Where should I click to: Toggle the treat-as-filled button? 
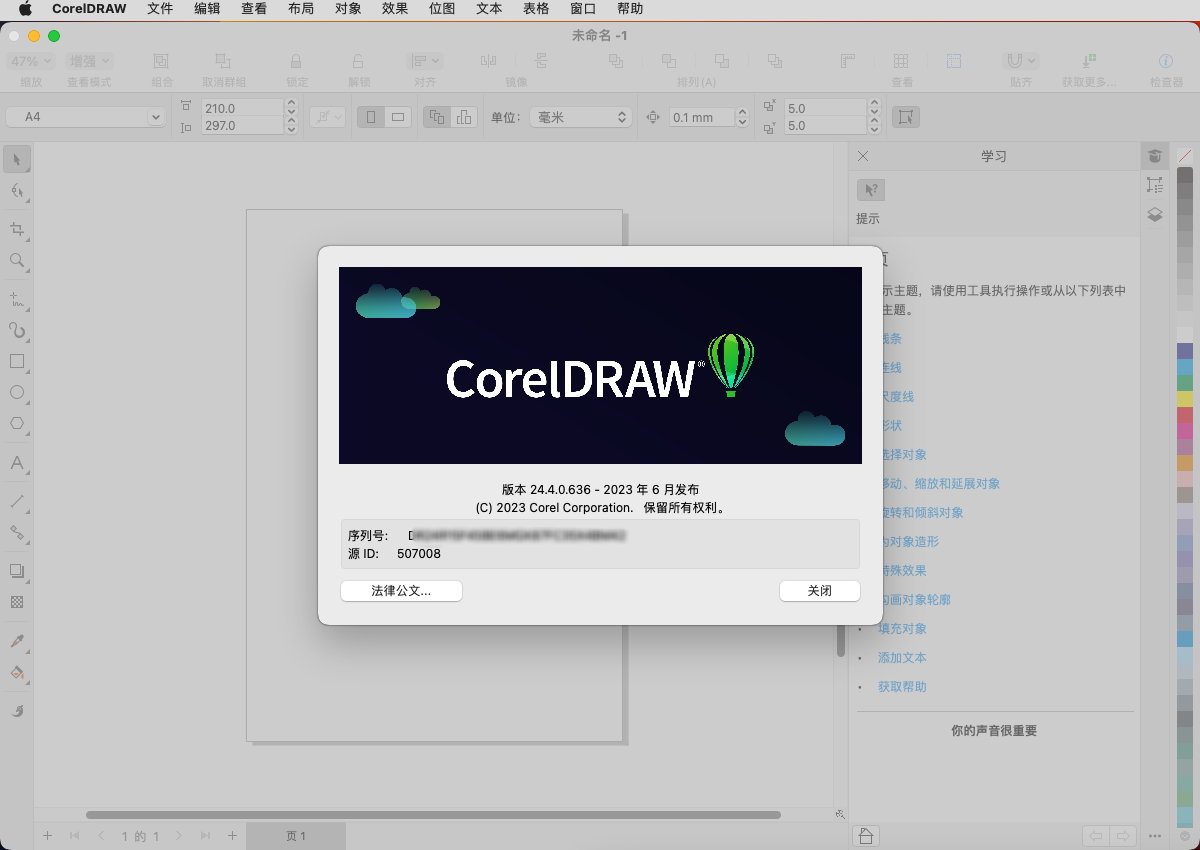906,117
